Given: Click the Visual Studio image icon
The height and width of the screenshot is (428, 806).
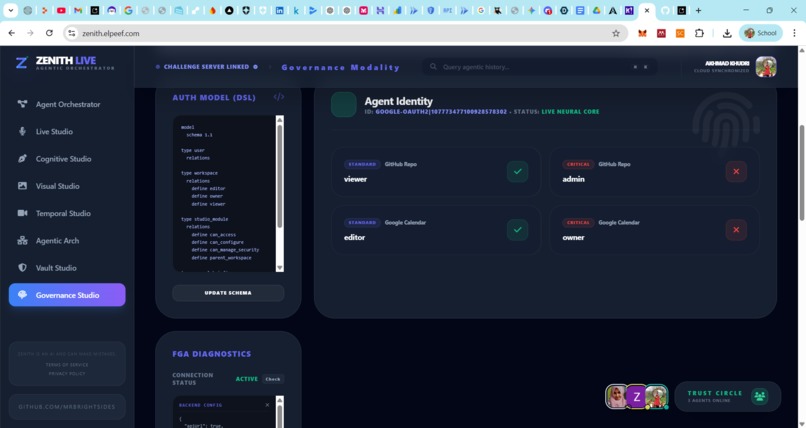Looking at the screenshot, I should [x=22, y=186].
